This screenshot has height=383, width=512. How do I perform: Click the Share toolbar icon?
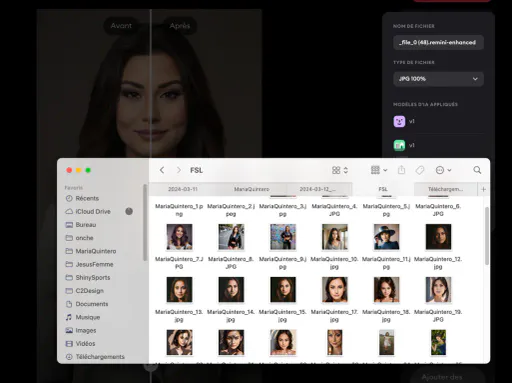(401, 170)
